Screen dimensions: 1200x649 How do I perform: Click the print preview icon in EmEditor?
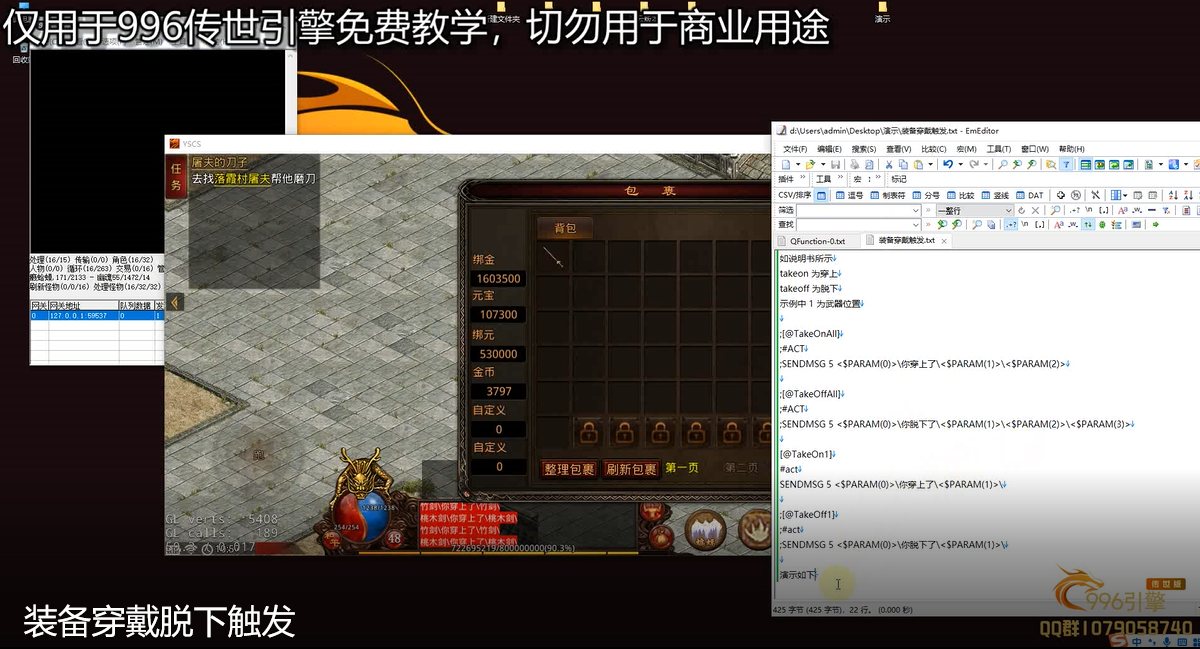pyautogui.click(x=868, y=164)
